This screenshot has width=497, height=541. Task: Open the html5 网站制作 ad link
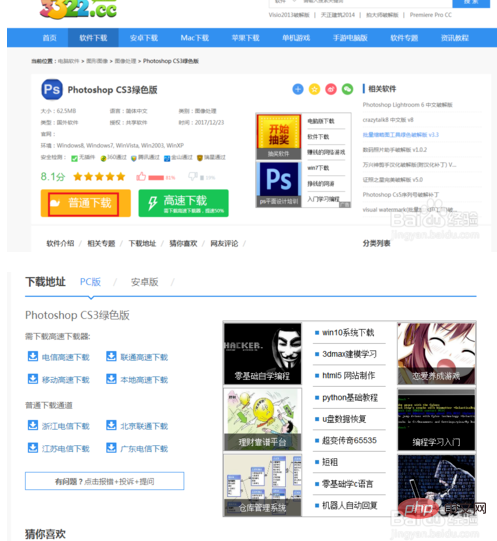click(348, 375)
